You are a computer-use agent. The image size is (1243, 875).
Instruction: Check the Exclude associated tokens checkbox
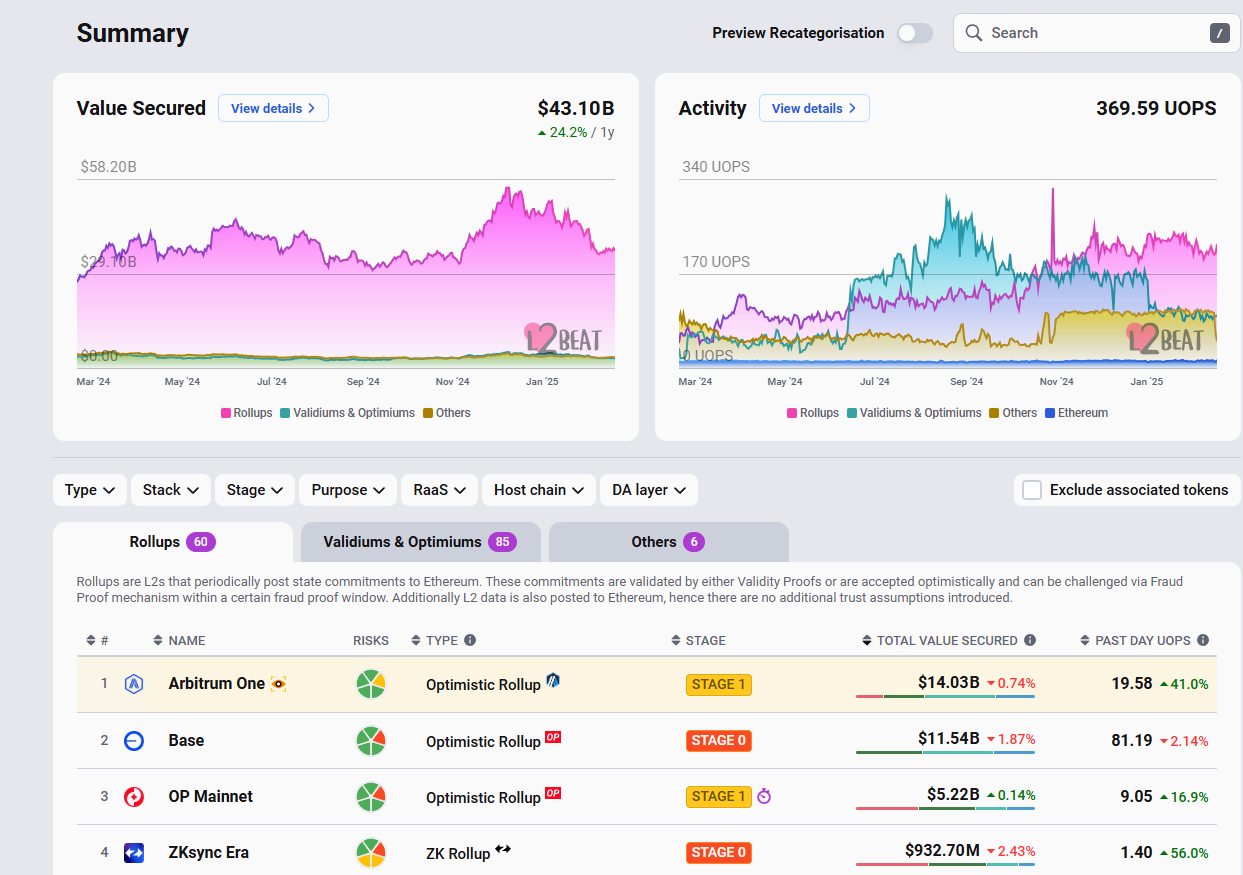pyautogui.click(x=1032, y=490)
